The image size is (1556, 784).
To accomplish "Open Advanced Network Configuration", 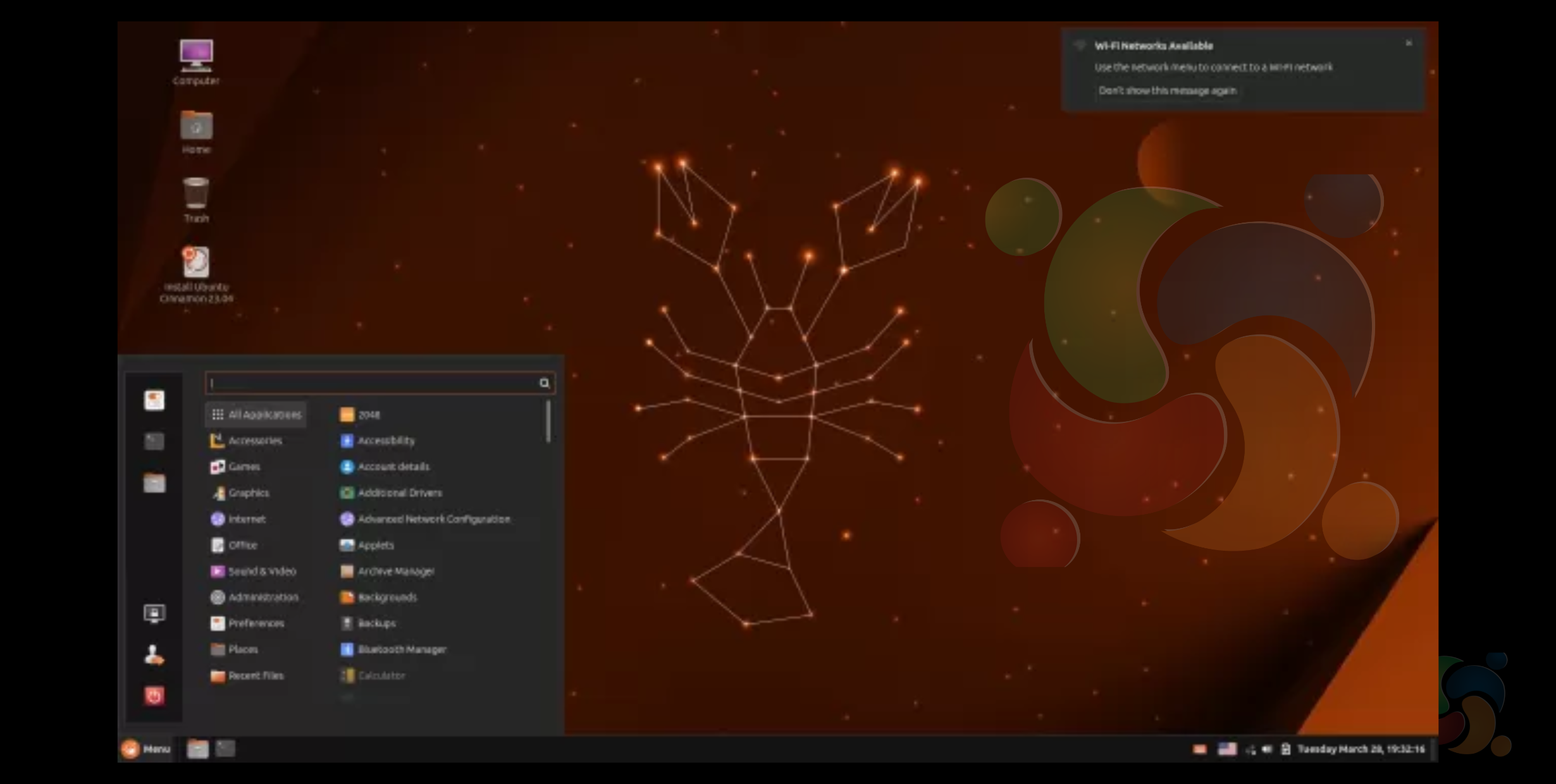I will [x=425, y=519].
